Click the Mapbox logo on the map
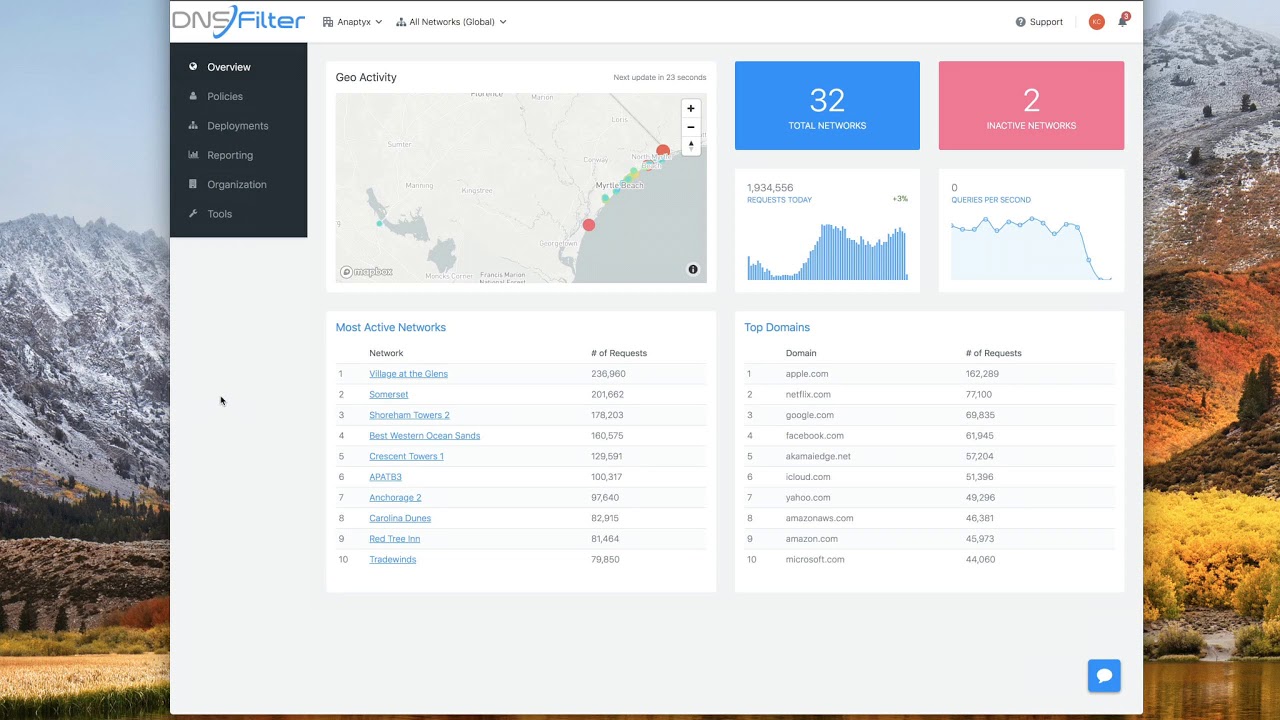Viewport: 1280px width, 720px height. (x=366, y=272)
